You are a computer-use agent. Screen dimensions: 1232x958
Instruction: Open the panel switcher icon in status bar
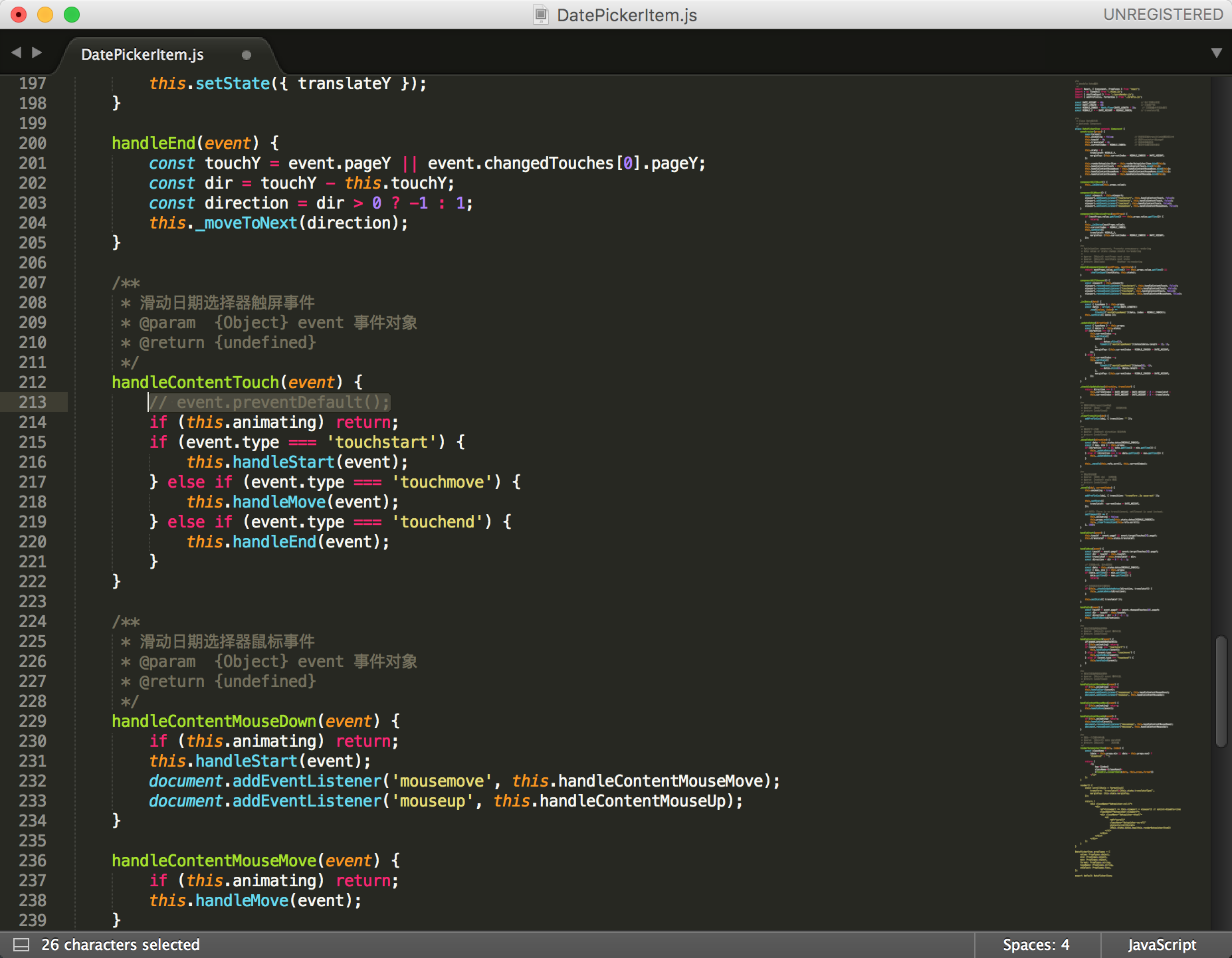[21, 945]
